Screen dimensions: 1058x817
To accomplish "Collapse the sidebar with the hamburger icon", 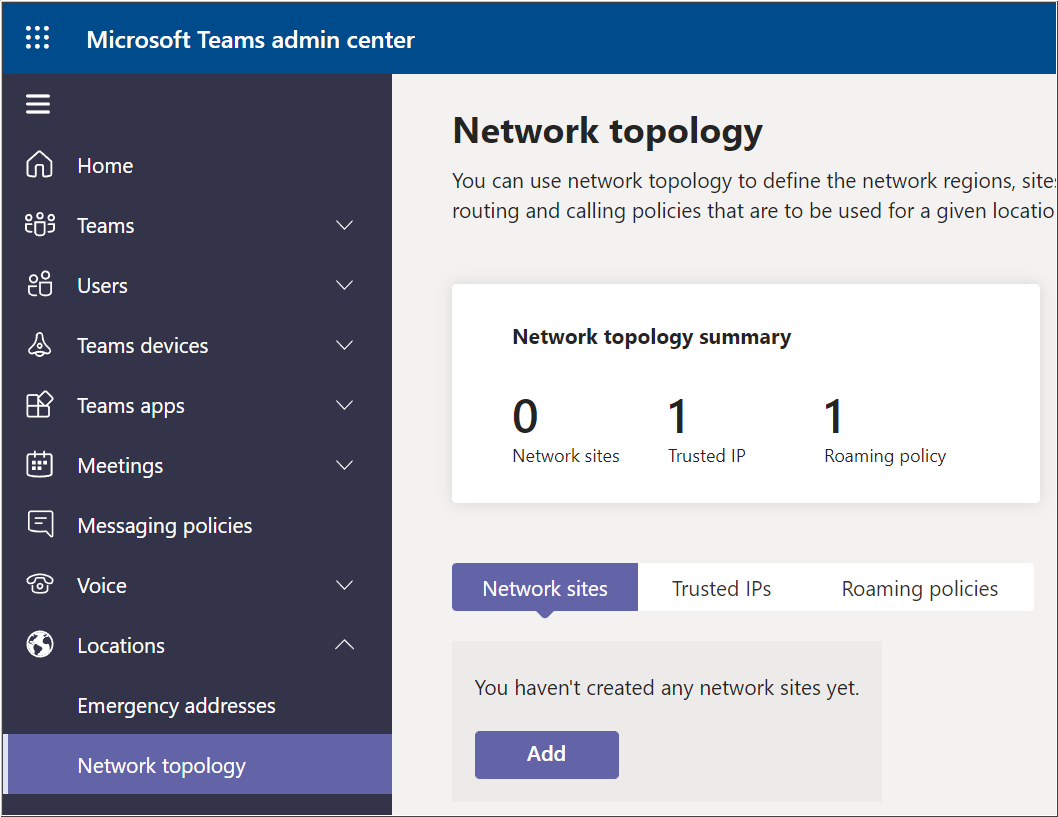I will (38, 104).
